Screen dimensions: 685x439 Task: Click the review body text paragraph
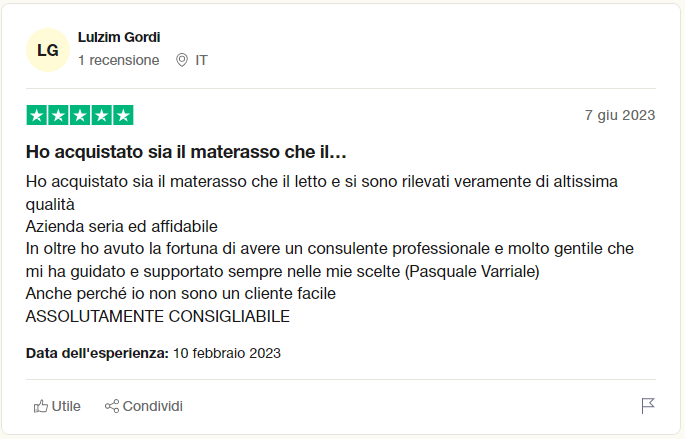330,249
